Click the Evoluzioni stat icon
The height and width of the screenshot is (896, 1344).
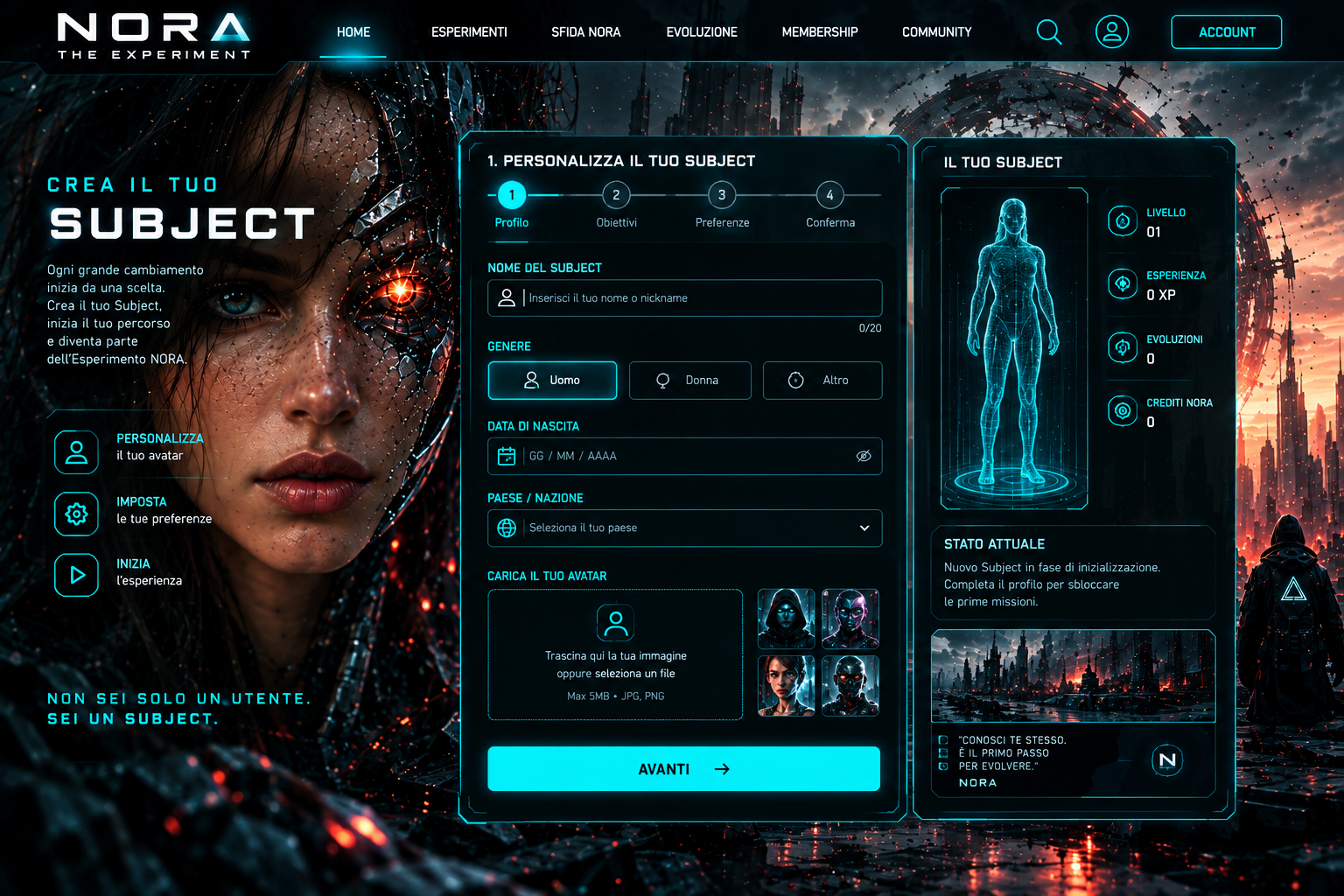1123,347
